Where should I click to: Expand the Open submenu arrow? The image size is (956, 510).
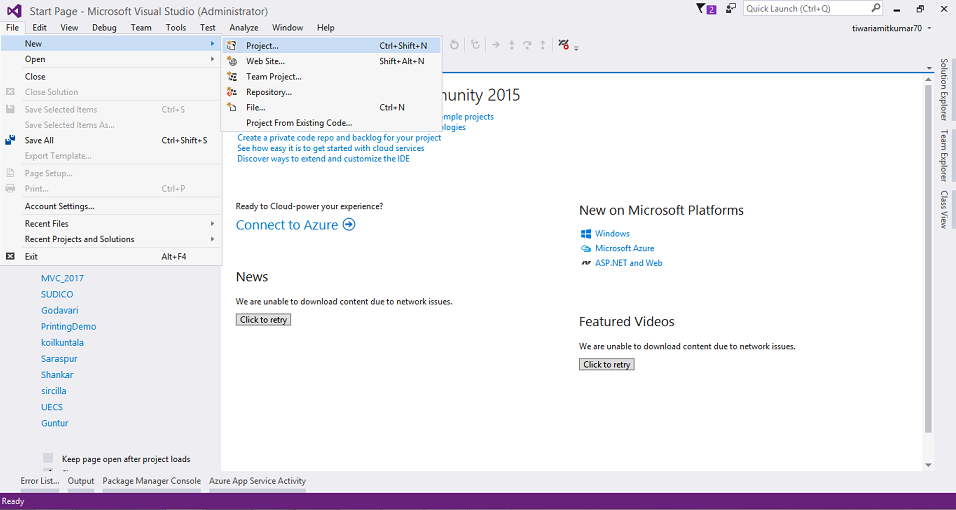(213, 59)
